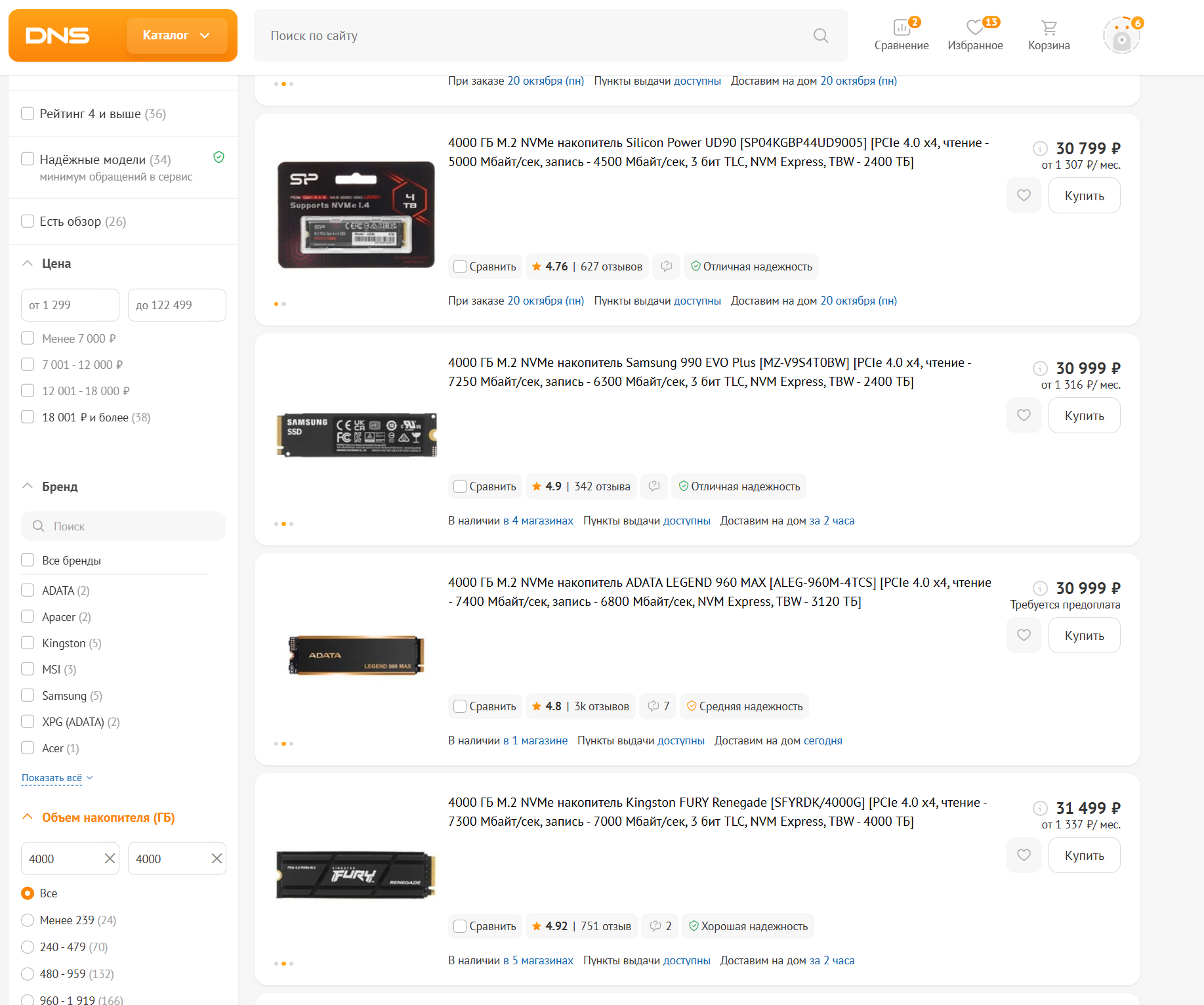Select the Менее 239 capacity option
This screenshot has height=1005, width=1204.
[x=28, y=920]
